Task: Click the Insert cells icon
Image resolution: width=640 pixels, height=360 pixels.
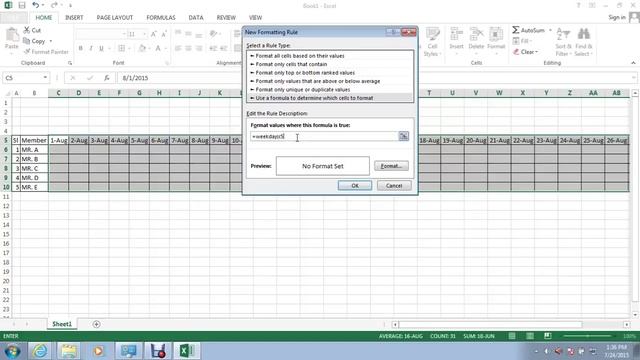Action: tap(456, 39)
